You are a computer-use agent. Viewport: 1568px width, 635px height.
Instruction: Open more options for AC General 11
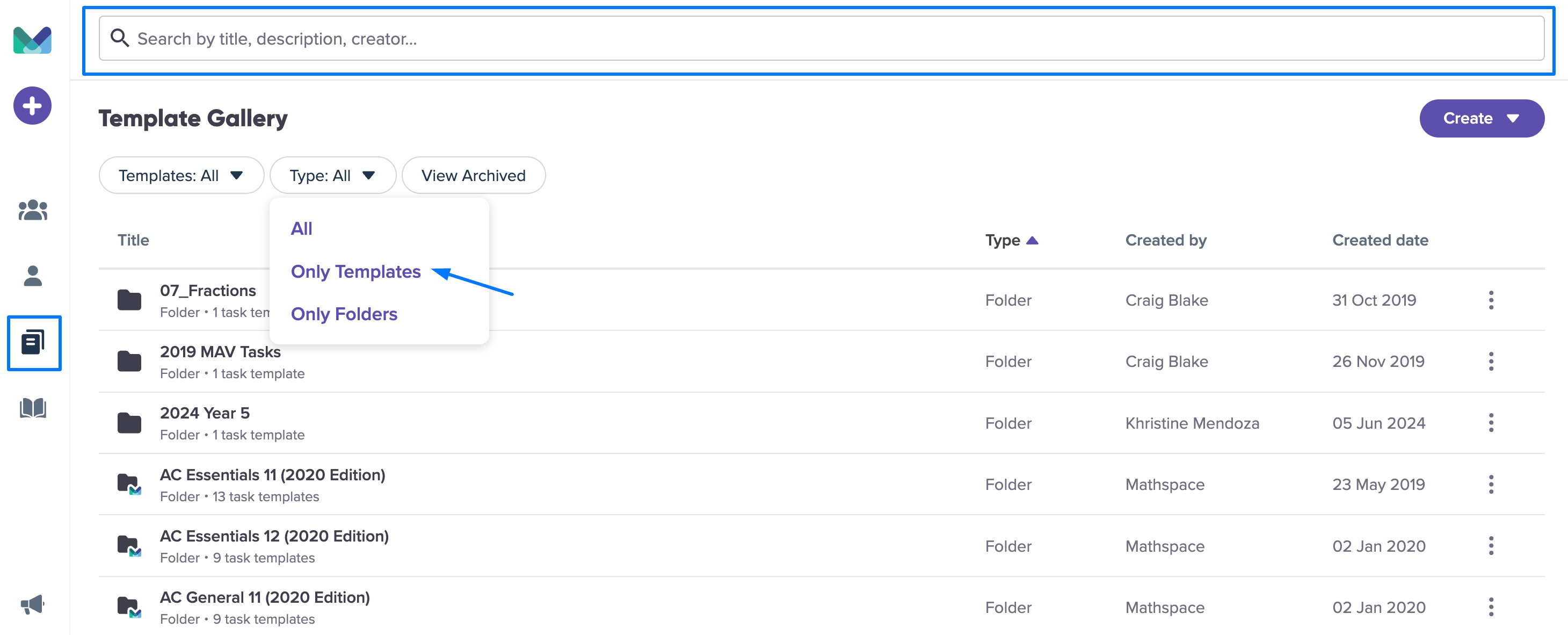click(x=1491, y=607)
